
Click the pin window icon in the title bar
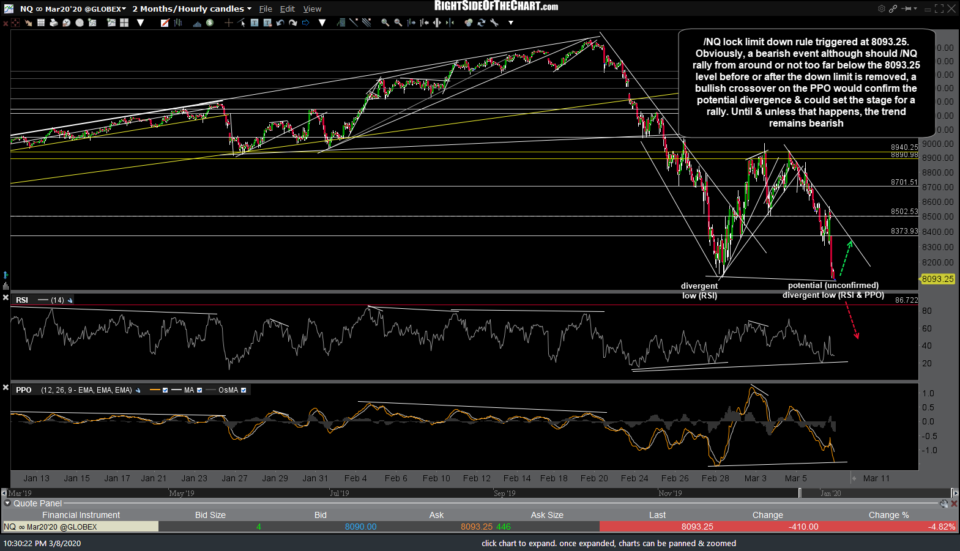906,9
